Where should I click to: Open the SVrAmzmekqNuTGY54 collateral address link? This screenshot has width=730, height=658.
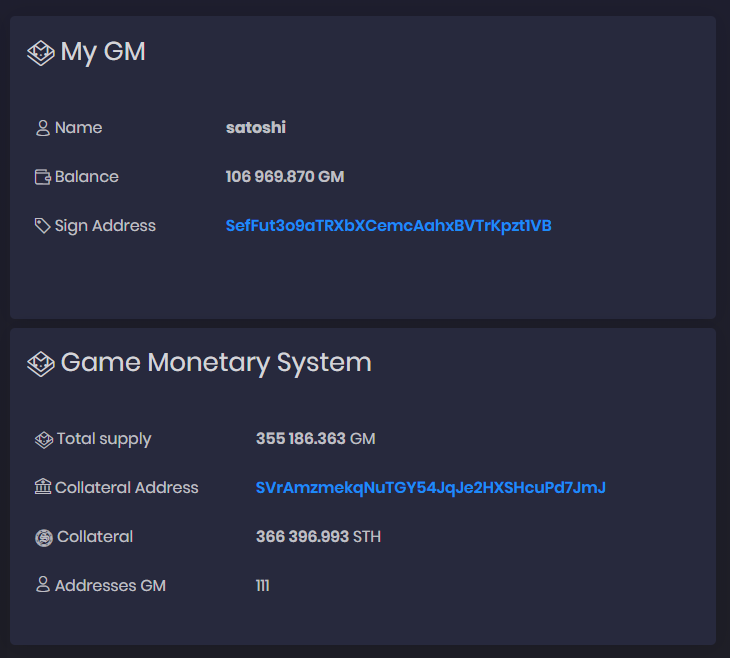(x=431, y=488)
